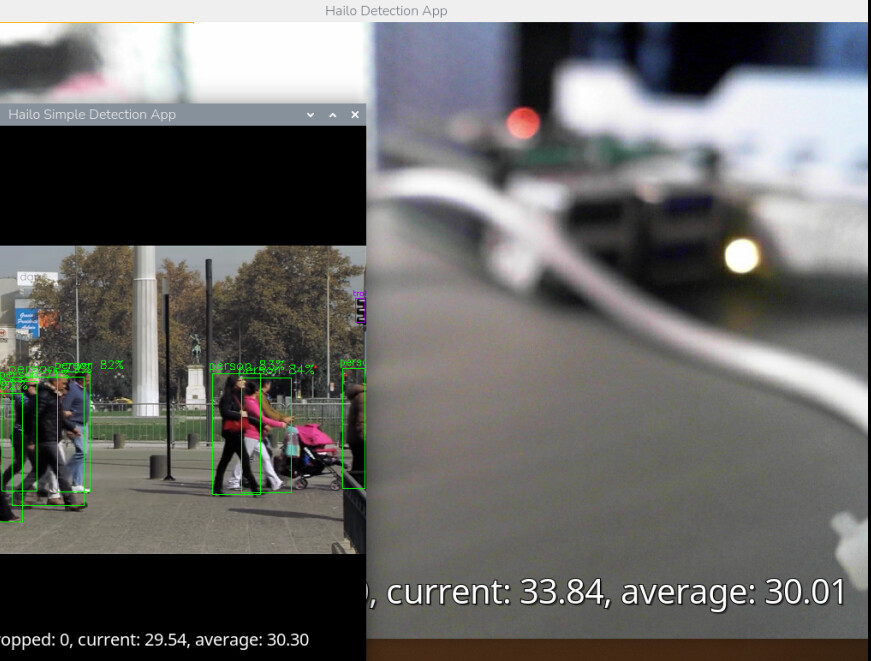The image size is (871, 661).
Task: Click the Hailo Detection App top title
Action: [x=386, y=10]
